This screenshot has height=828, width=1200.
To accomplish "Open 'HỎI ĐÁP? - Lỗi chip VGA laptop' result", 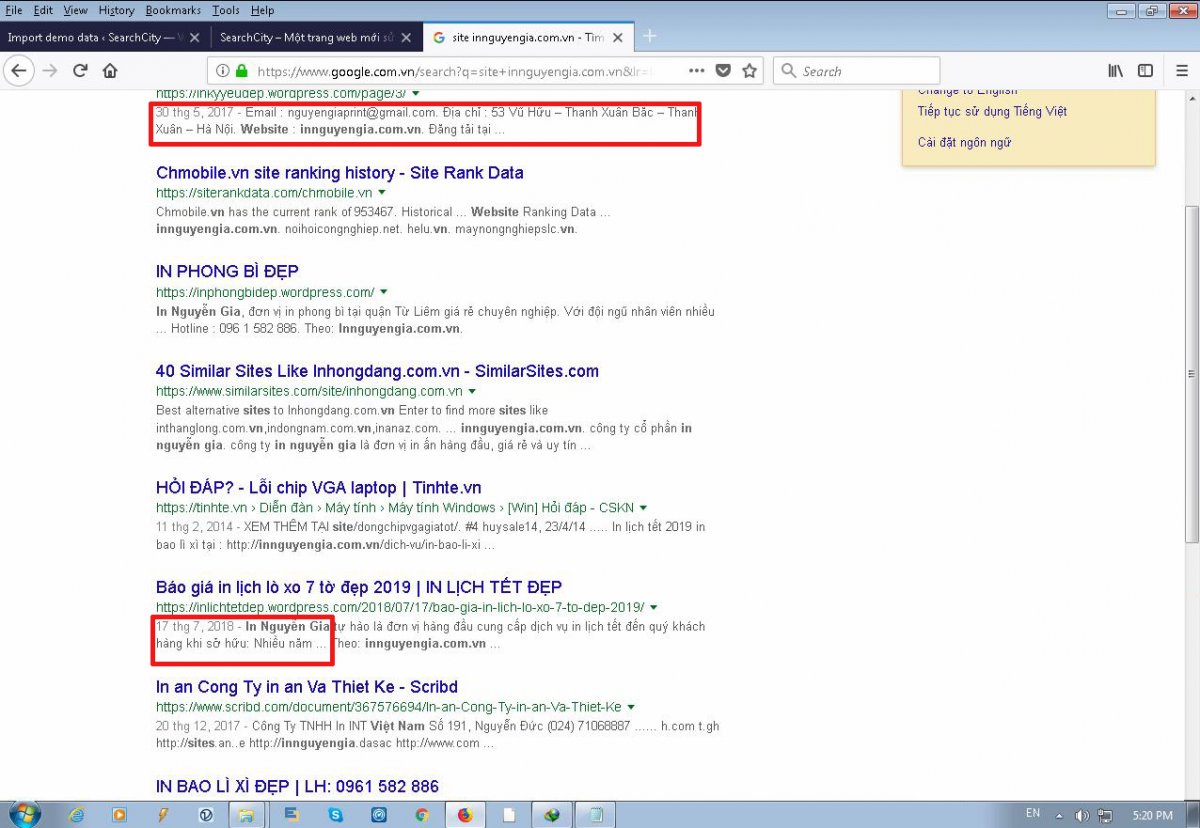I will coord(319,488).
